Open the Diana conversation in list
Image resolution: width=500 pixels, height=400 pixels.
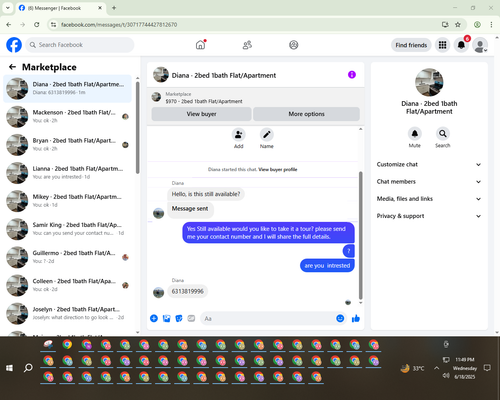click(67, 89)
